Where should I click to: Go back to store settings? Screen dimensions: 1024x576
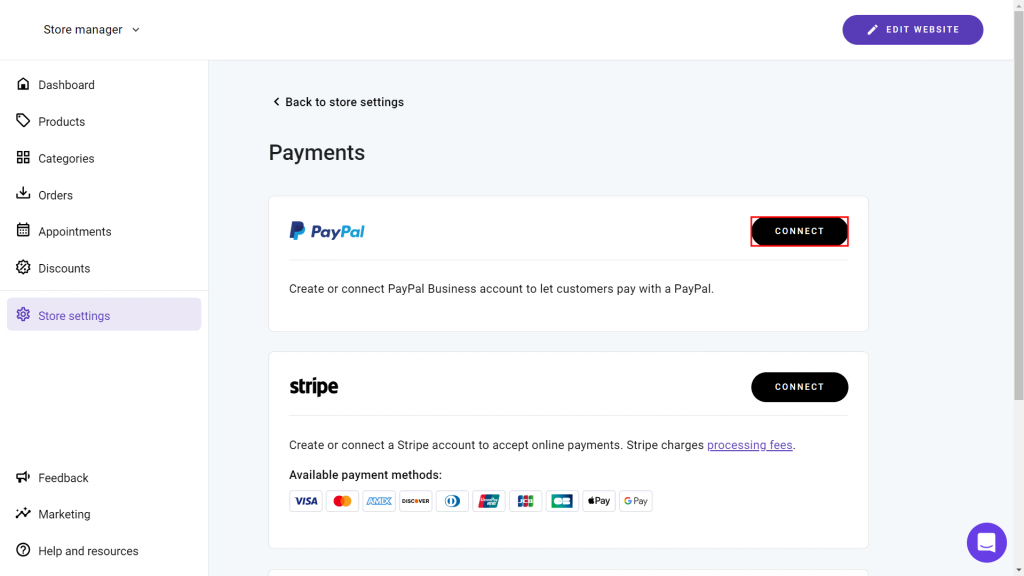(338, 102)
